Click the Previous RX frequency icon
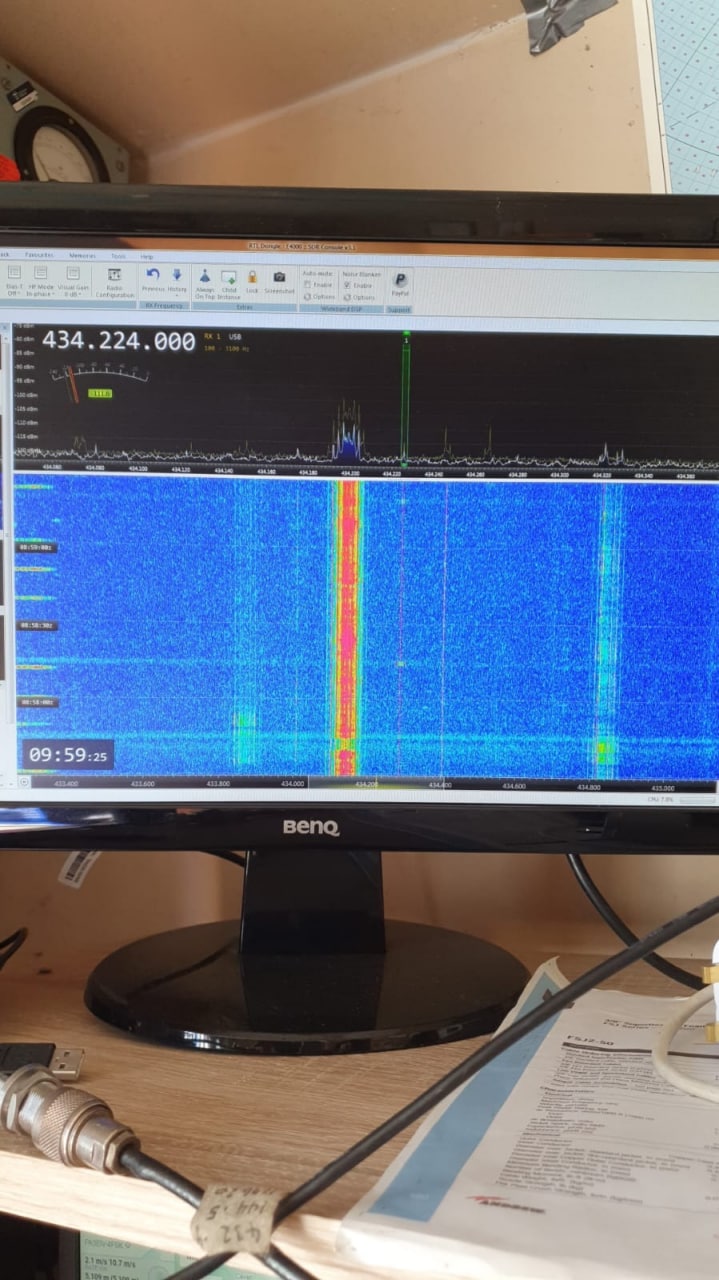 (153, 275)
